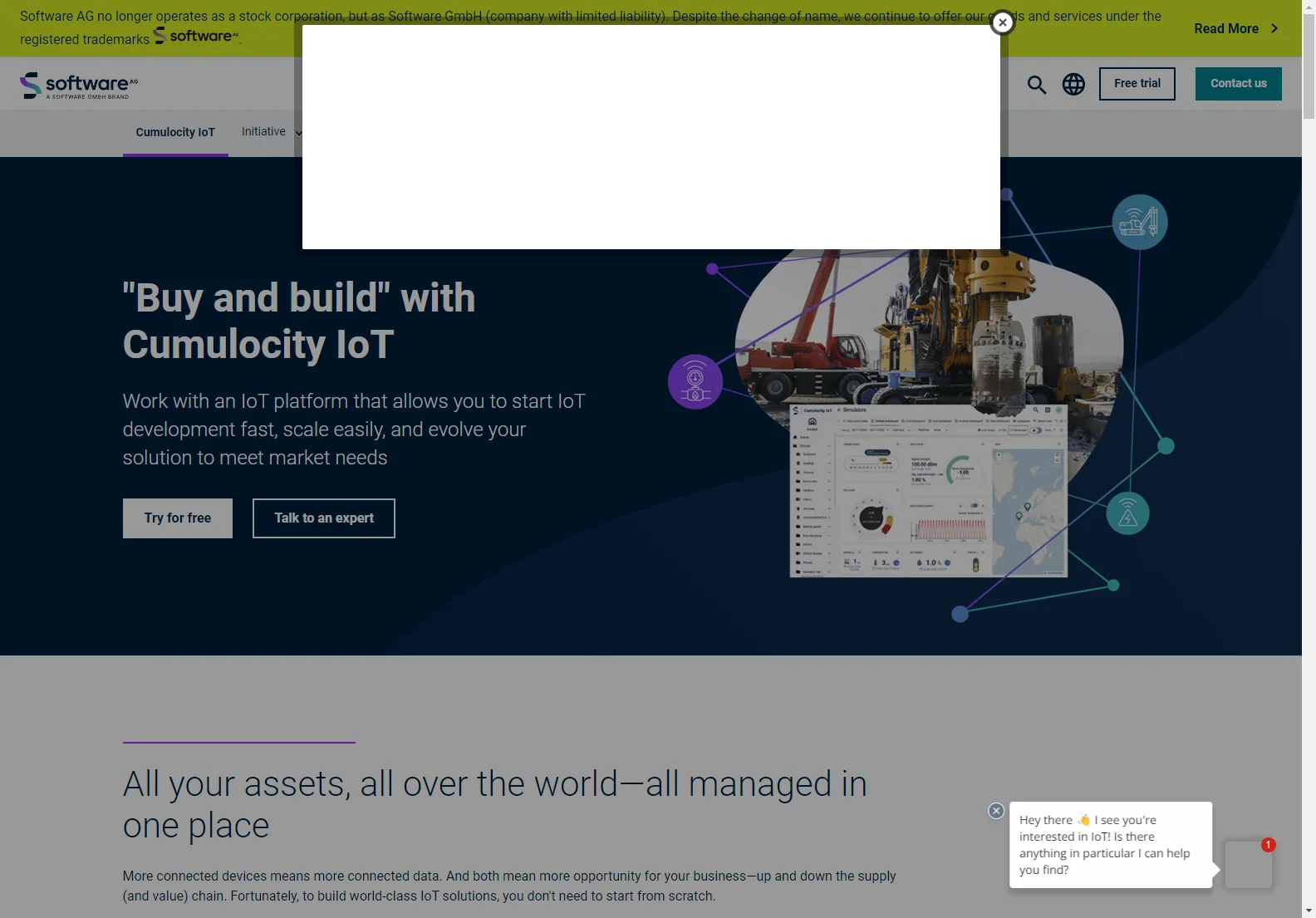Click the chat greeting message
The height and width of the screenshot is (918, 1316).
click(1111, 845)
